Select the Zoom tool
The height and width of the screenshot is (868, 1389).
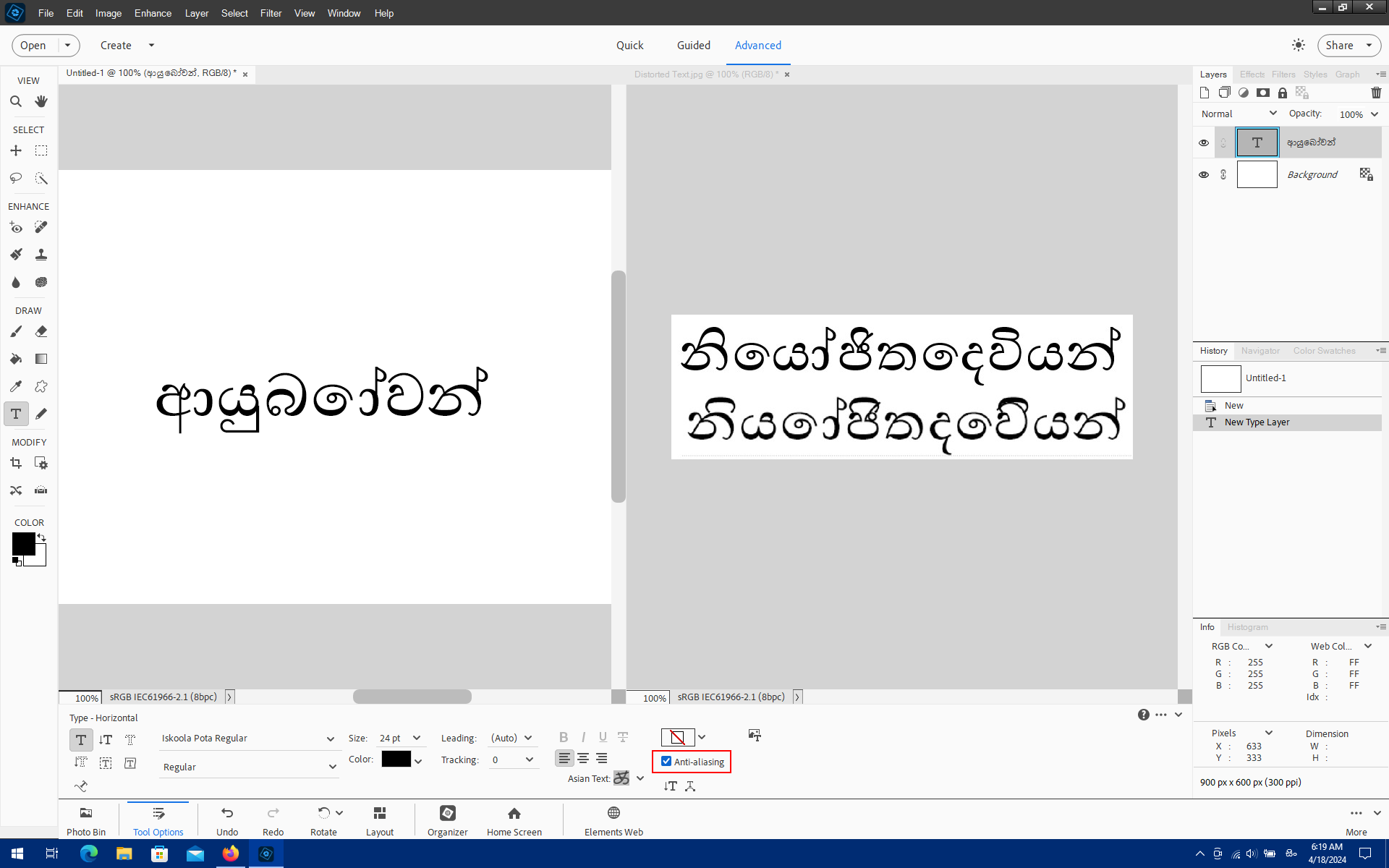point(16,101)
